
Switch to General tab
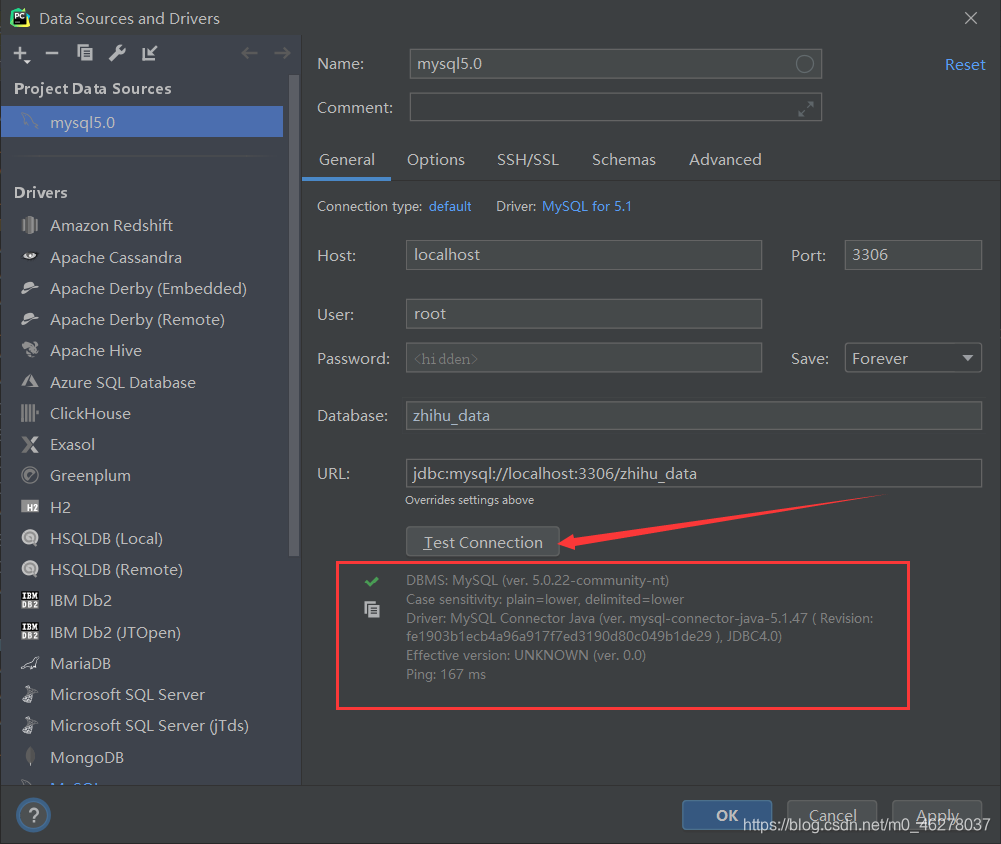pos(347,160)
